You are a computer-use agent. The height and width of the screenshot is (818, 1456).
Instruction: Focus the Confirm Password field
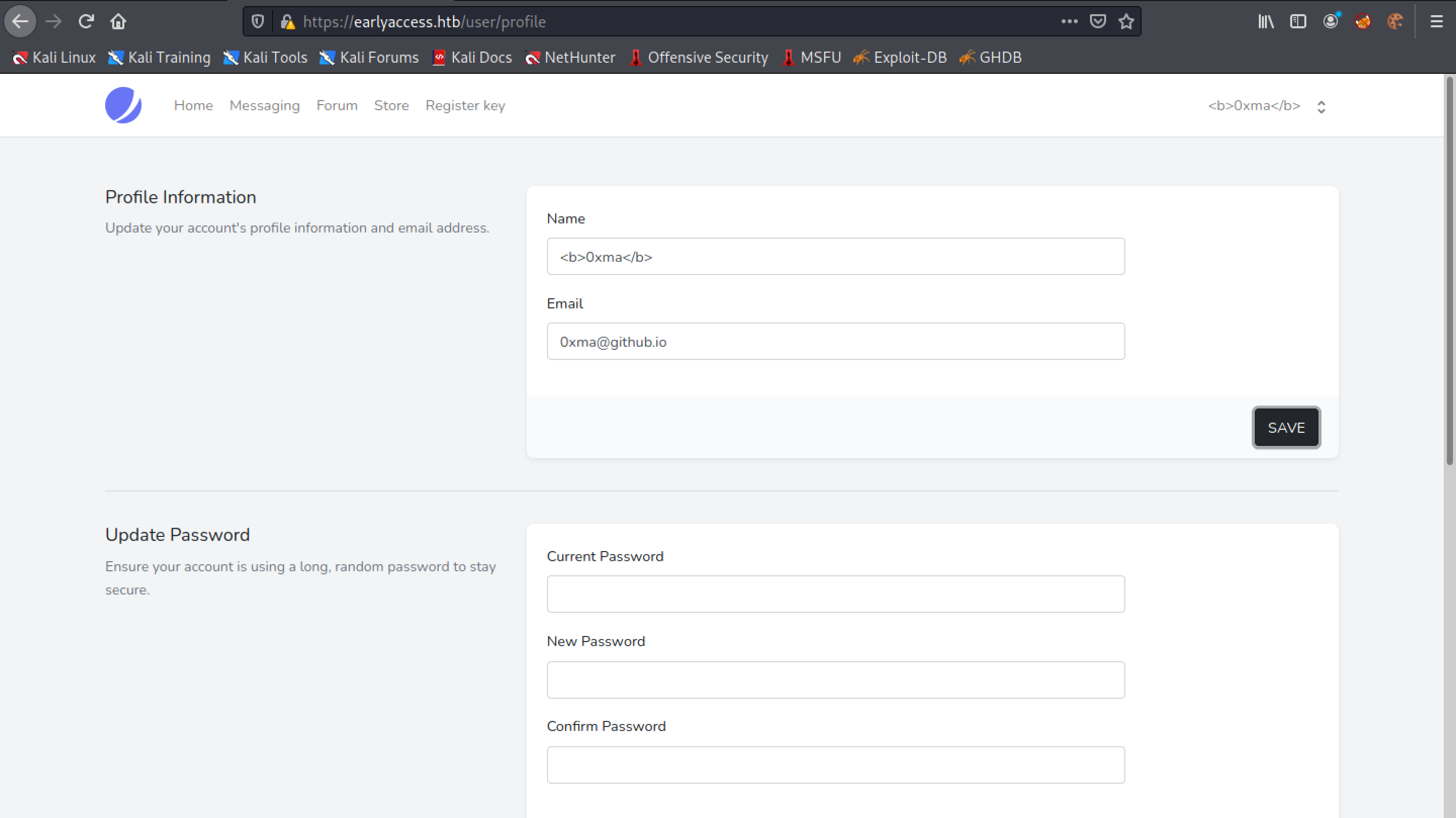[x=835, y=765]
